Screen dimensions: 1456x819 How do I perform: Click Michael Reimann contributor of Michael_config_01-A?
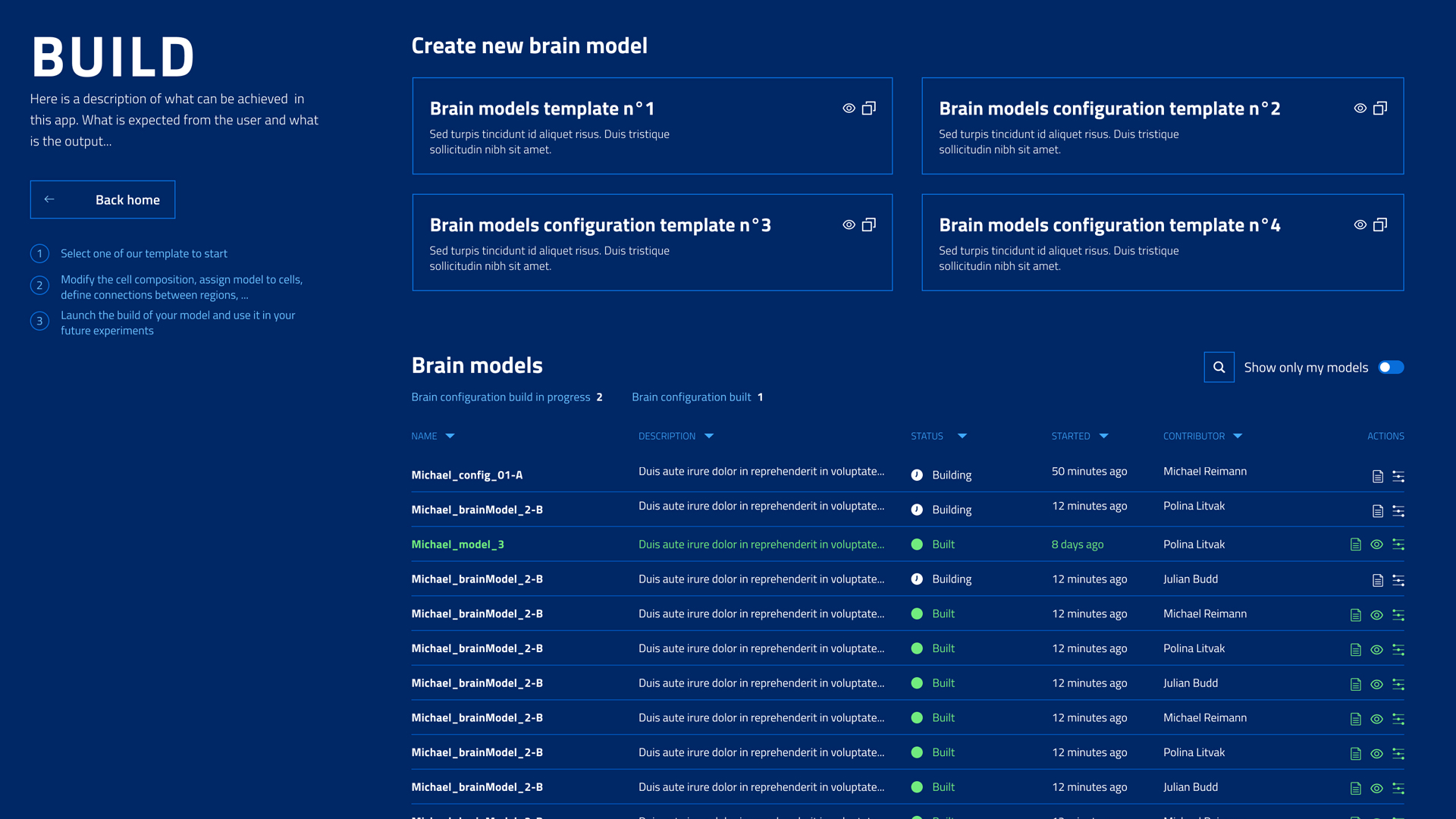[x=1205, y=471]
